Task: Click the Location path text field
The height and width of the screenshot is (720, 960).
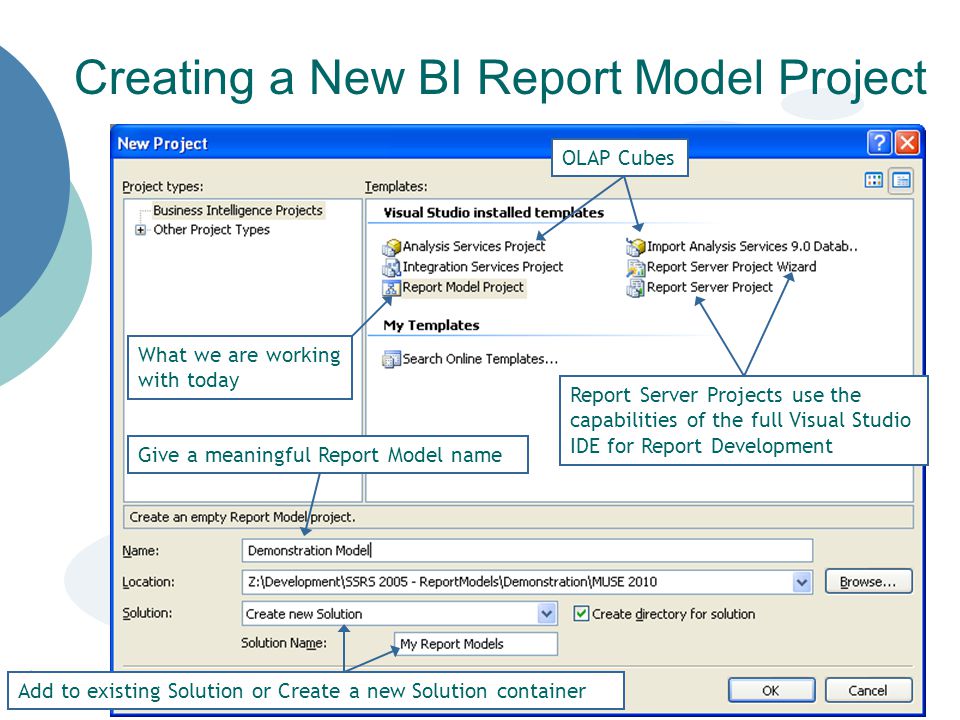Action: 517,582
